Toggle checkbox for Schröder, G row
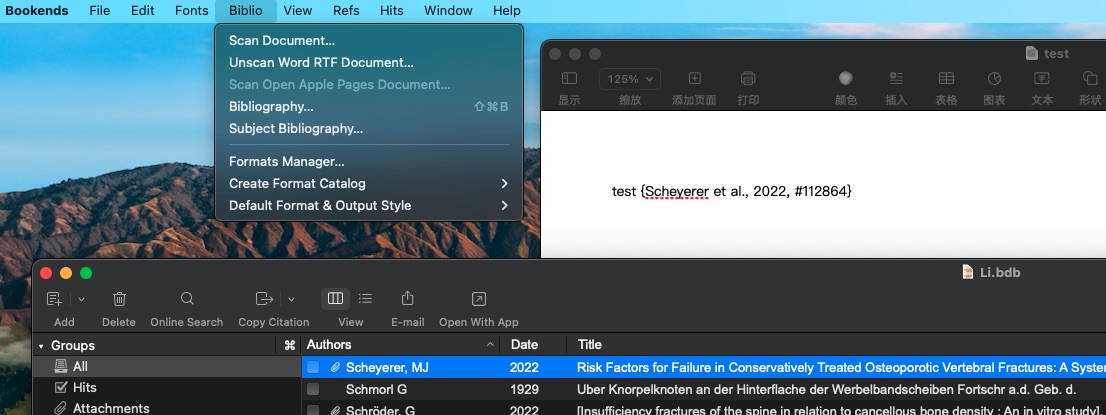1106x415 pixels. click(313, 410)
